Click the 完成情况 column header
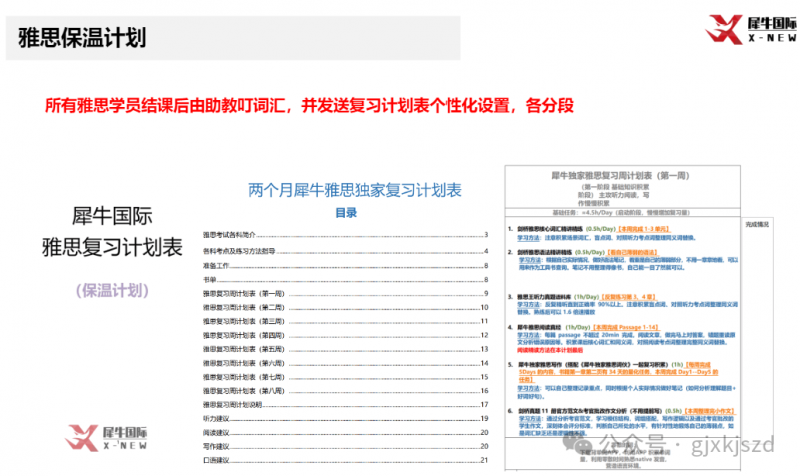Viewport: 800px width, 476px height. (x=757, y=224)
